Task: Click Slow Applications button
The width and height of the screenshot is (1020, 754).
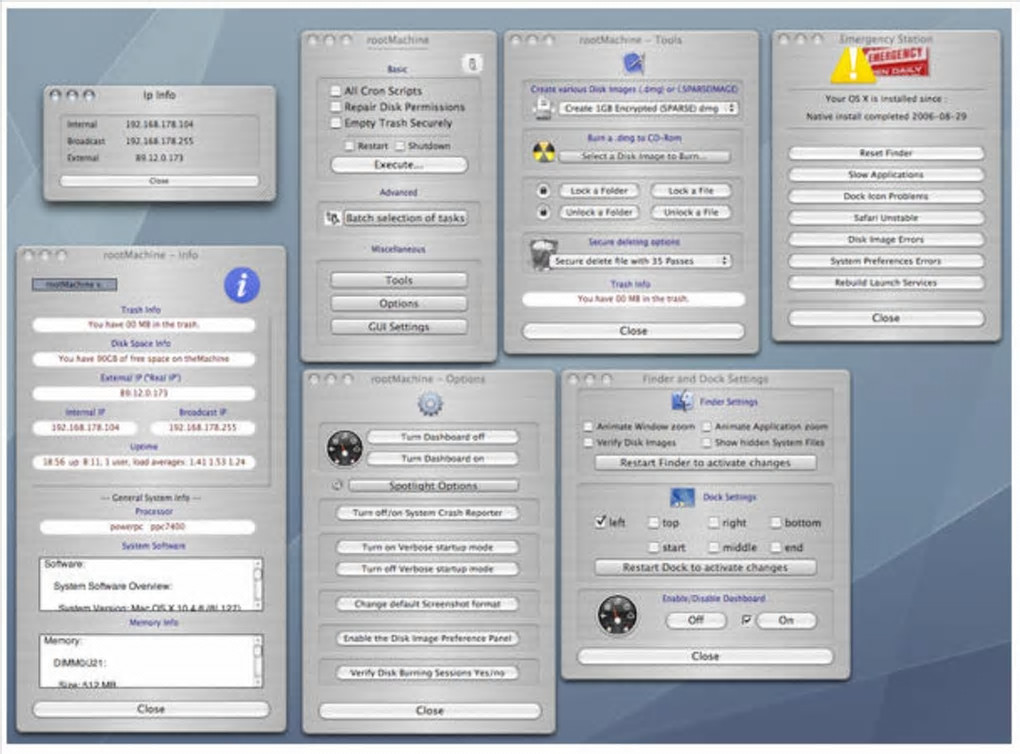Action: 885,174
